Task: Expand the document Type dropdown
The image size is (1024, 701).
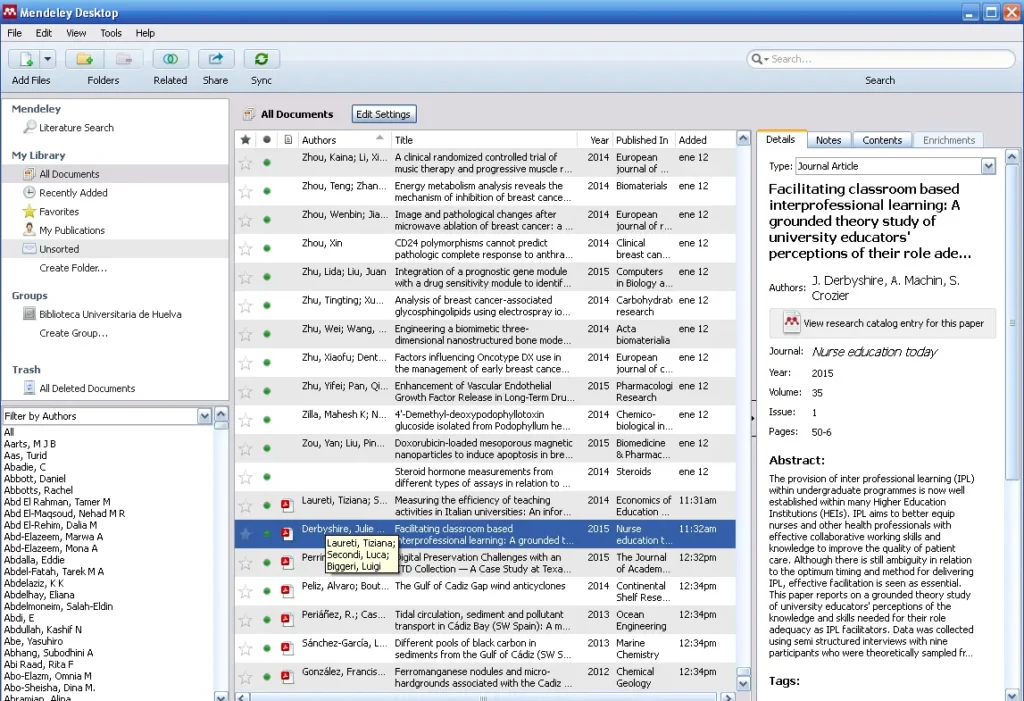Action: pyautogui.click(x=988, y=167)
